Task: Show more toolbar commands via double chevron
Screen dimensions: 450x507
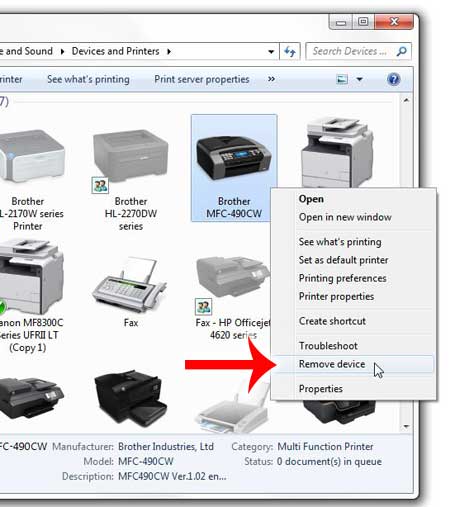Action: pyautogui.click(x=271, y=79)
